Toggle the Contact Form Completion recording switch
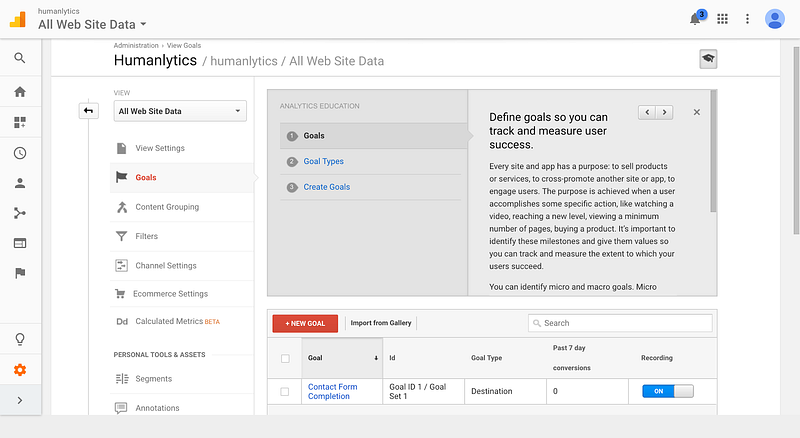The height and width of the screenshot is (438, 800). tap(667, 391)
